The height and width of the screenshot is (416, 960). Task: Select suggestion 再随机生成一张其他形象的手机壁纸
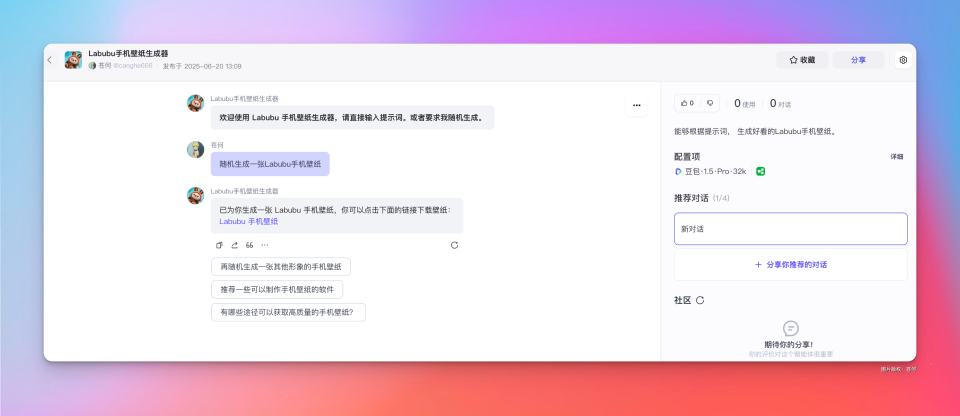tap(281, 267)
